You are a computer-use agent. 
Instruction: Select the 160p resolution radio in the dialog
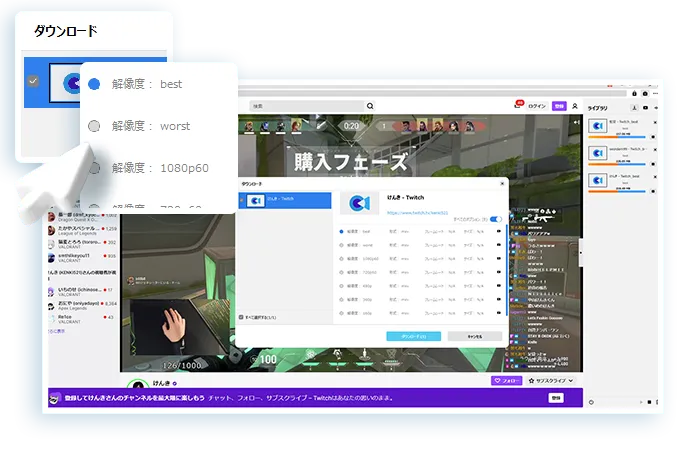pos(341,313)
